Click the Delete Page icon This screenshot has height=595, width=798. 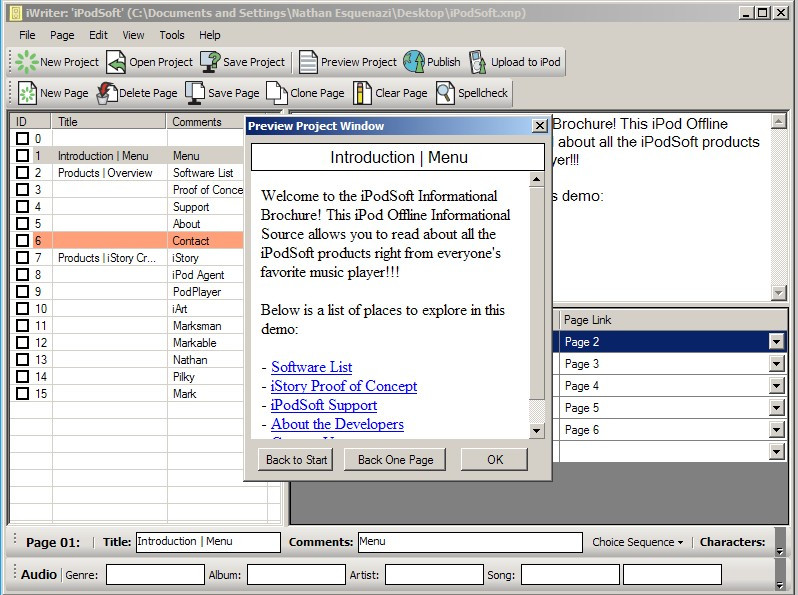106,93
